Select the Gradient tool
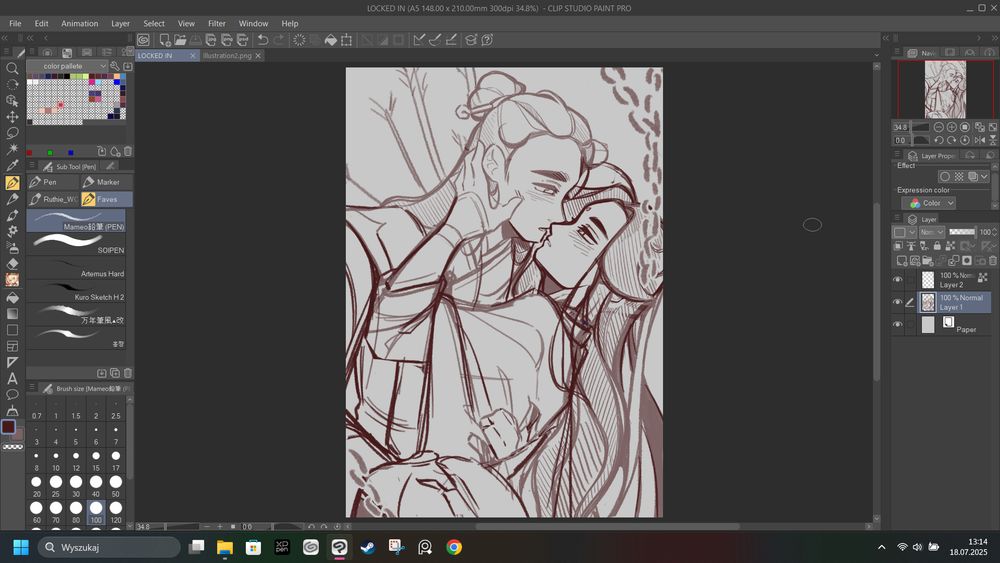The width and height of the screenshot is (1000, 563). [x=11, y=313]
